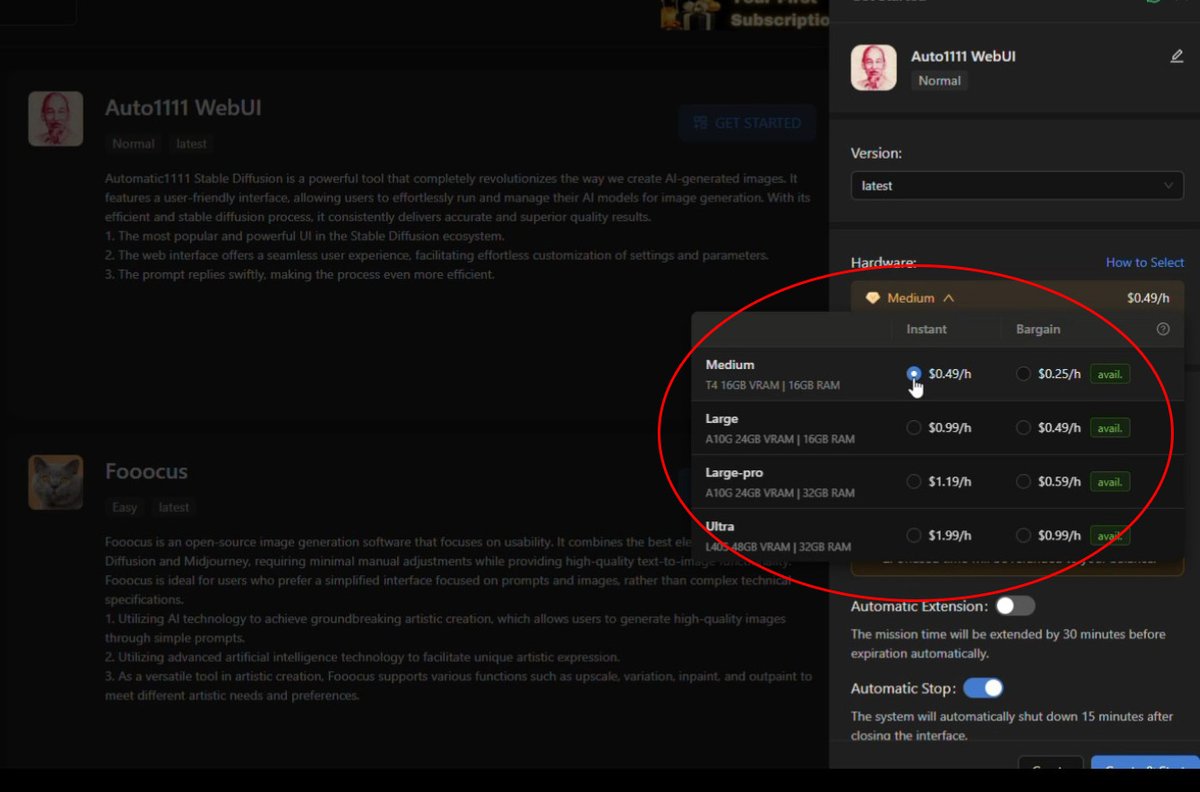Viewport: 1200px width, 792px height.
Task: Select Large-pro Instant $1.19/h radio button
Action: pos(913,482)
